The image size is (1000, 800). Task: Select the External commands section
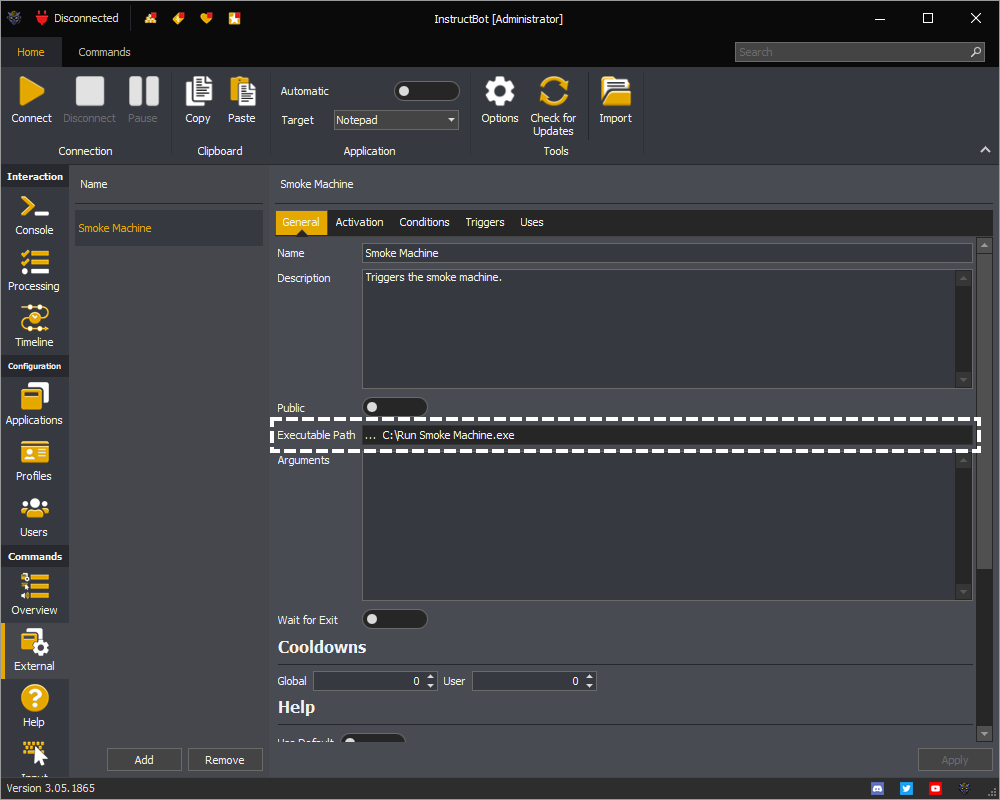coord(34,651)
